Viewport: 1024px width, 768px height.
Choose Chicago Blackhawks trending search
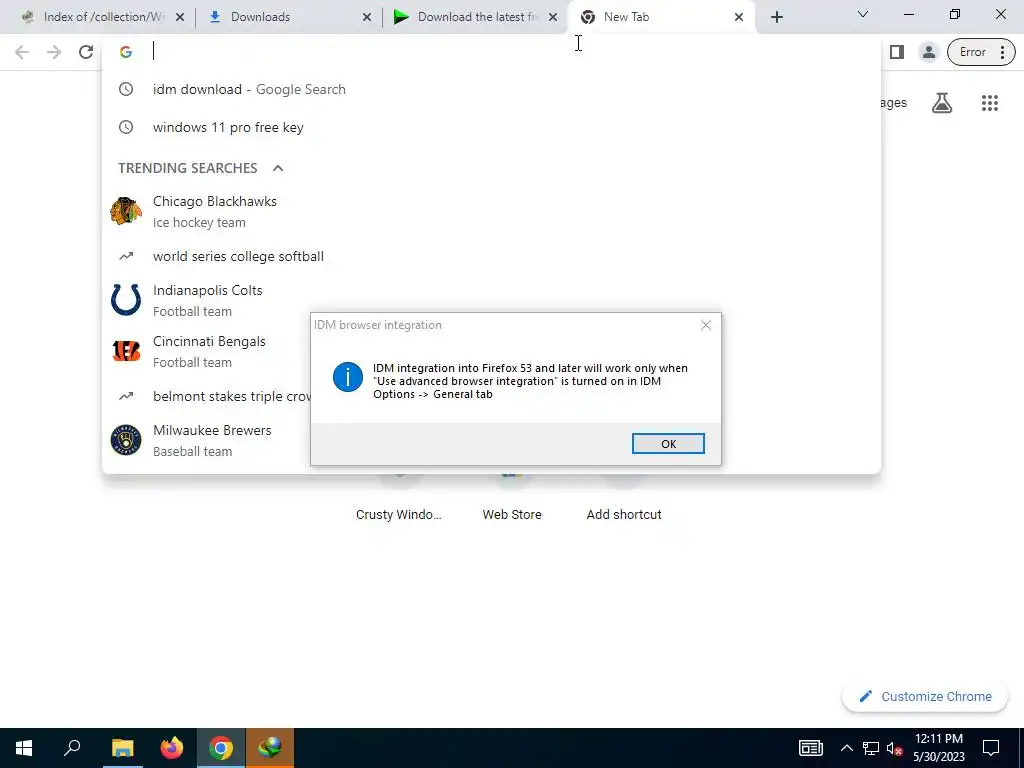tap(491, 212)
